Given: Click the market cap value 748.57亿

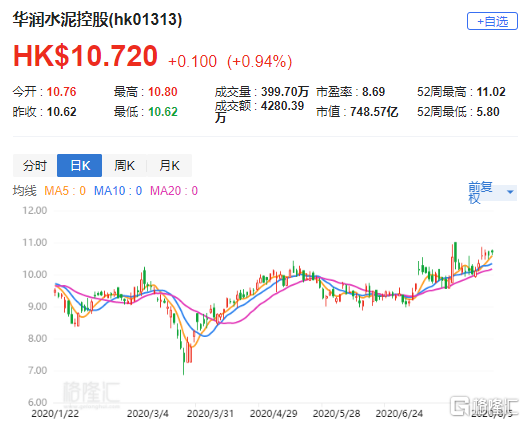Looking at the screenshot, I should point(374,112).
